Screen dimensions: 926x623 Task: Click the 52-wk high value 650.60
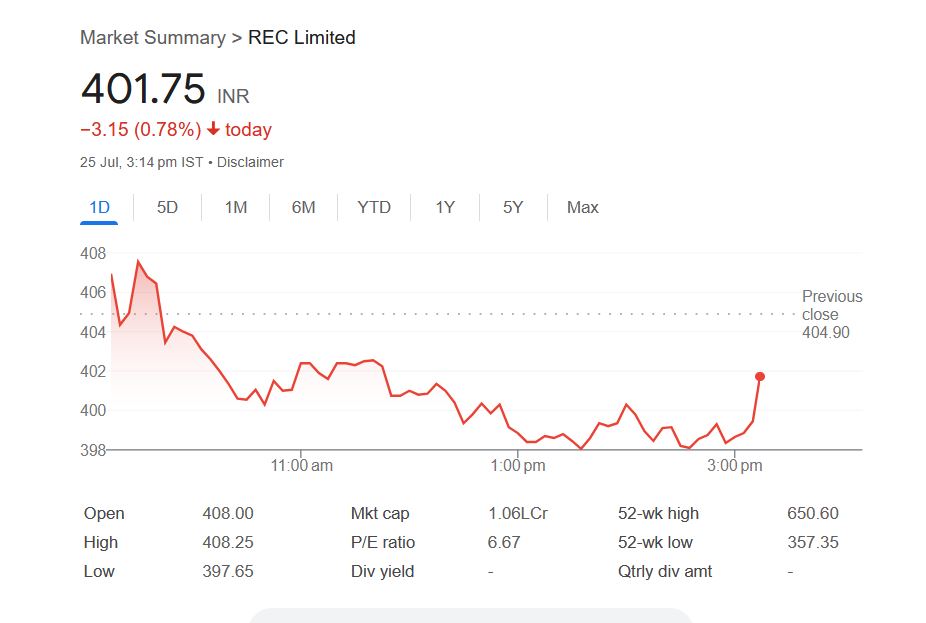pyautogui.click(x=813, y=513)
